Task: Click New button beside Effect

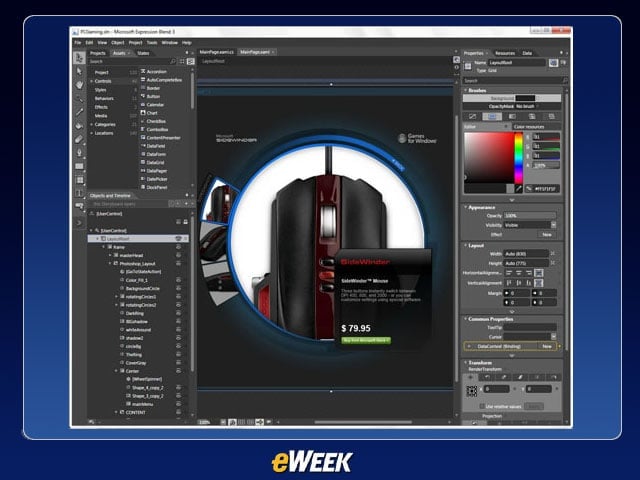Action: (x=547, y=235)
